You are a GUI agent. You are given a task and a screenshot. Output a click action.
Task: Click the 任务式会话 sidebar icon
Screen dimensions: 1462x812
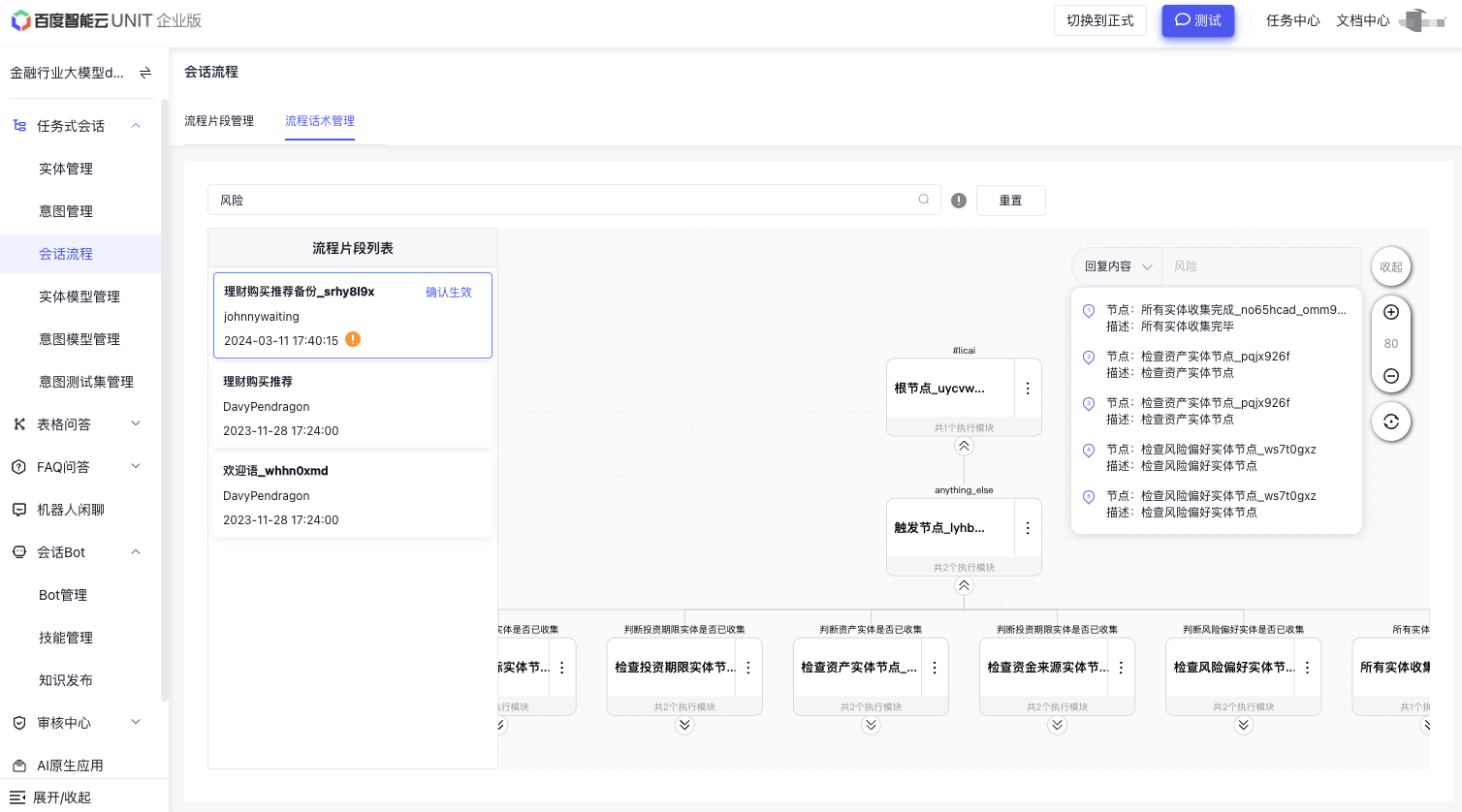click(19, 126)
